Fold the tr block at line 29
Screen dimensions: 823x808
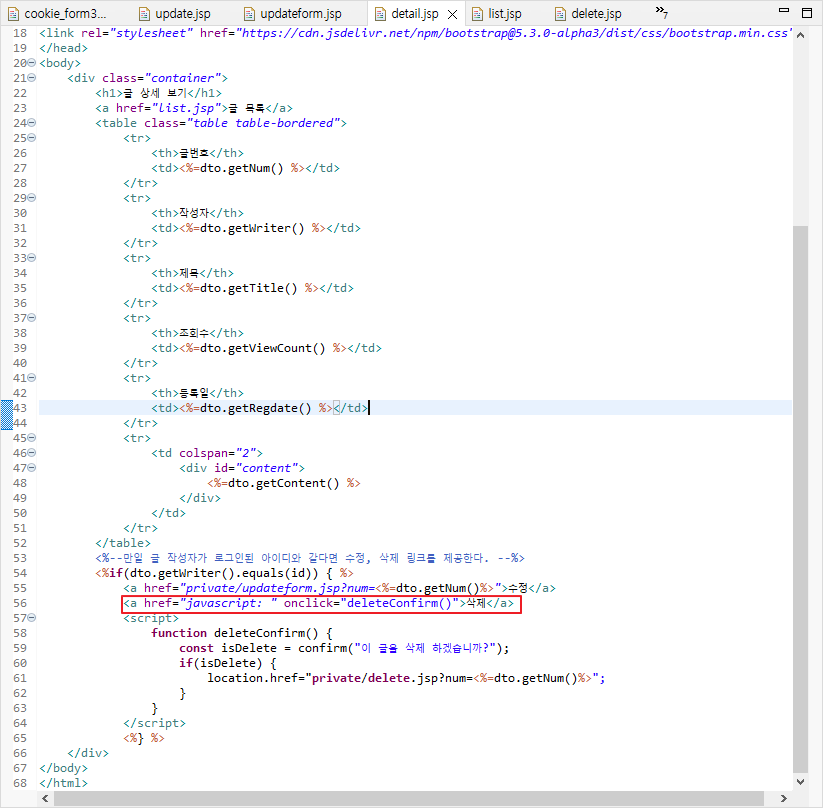[x=32, y=198]
